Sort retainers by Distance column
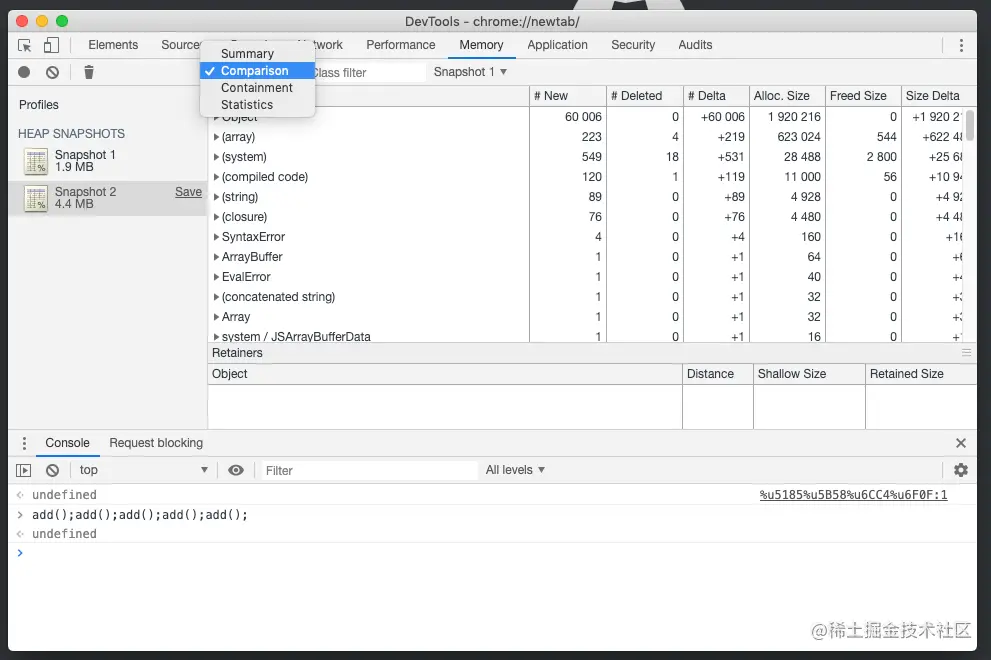This screenshot has width=991, height=660. click(x=717, y=374)
